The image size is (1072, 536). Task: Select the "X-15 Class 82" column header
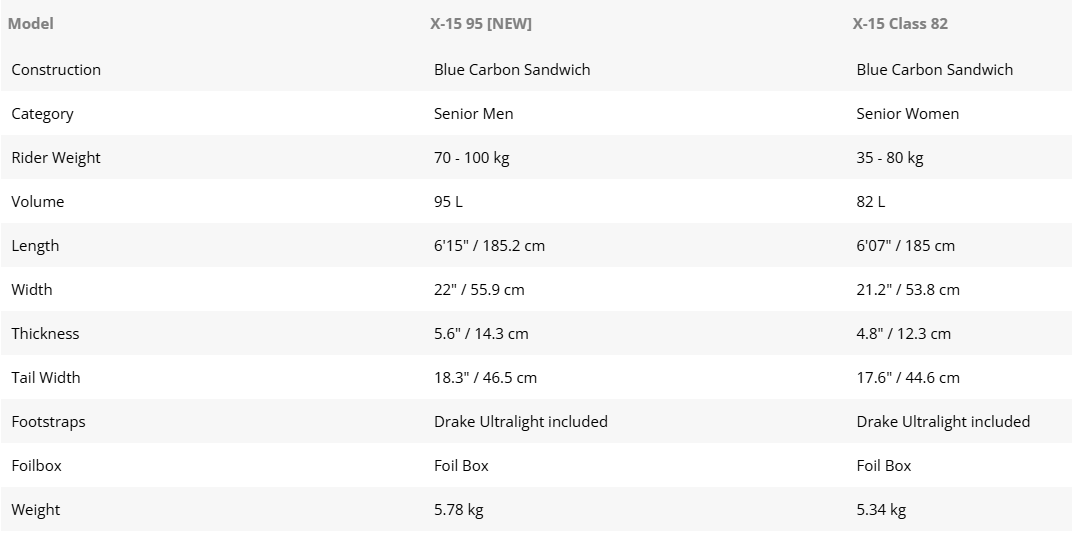point(900,23)
